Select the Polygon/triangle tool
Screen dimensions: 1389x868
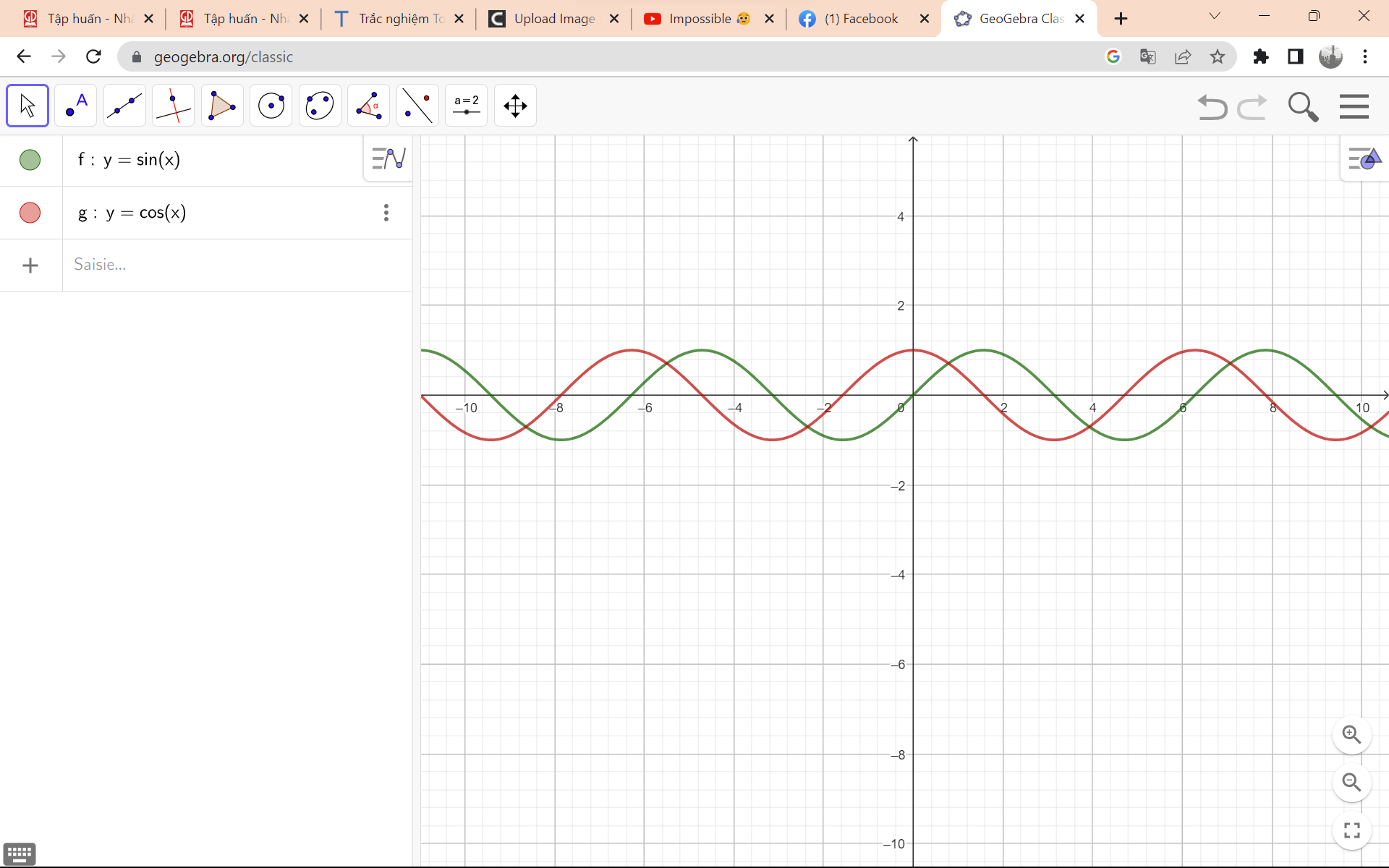221,104
